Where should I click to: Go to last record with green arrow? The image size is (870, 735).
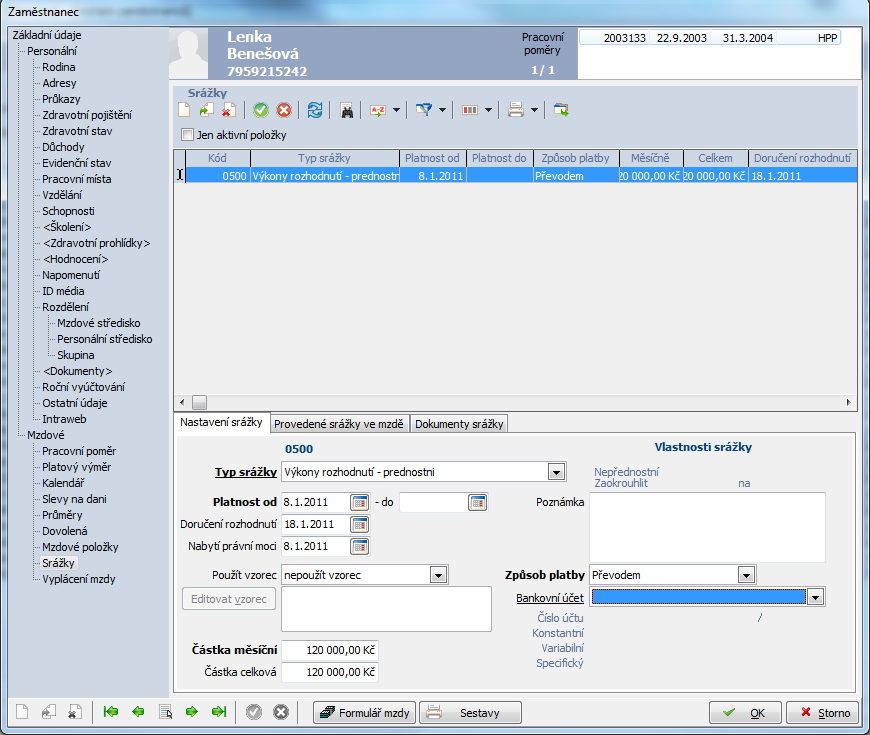(218, 712)
